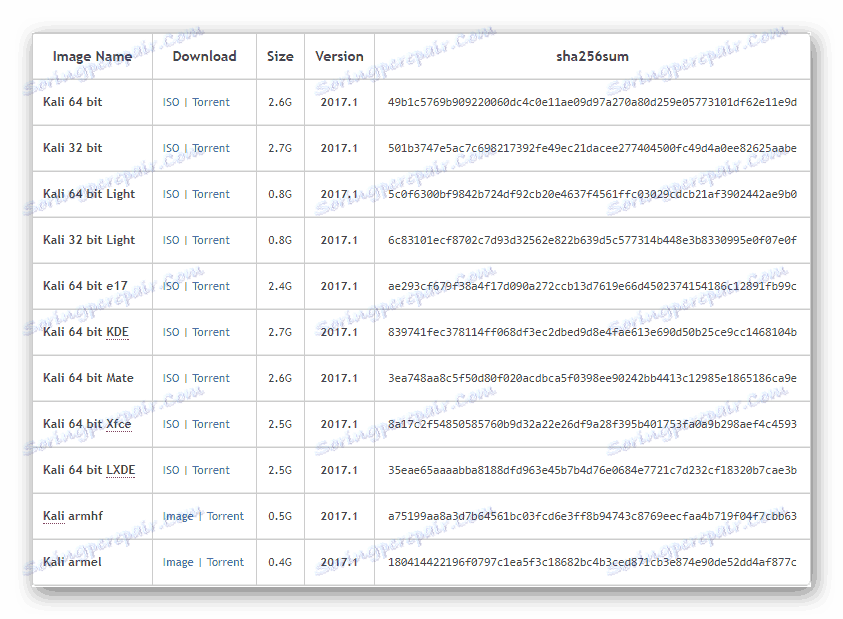Click the Size column header
843x619 pixels.
point(280,56)
